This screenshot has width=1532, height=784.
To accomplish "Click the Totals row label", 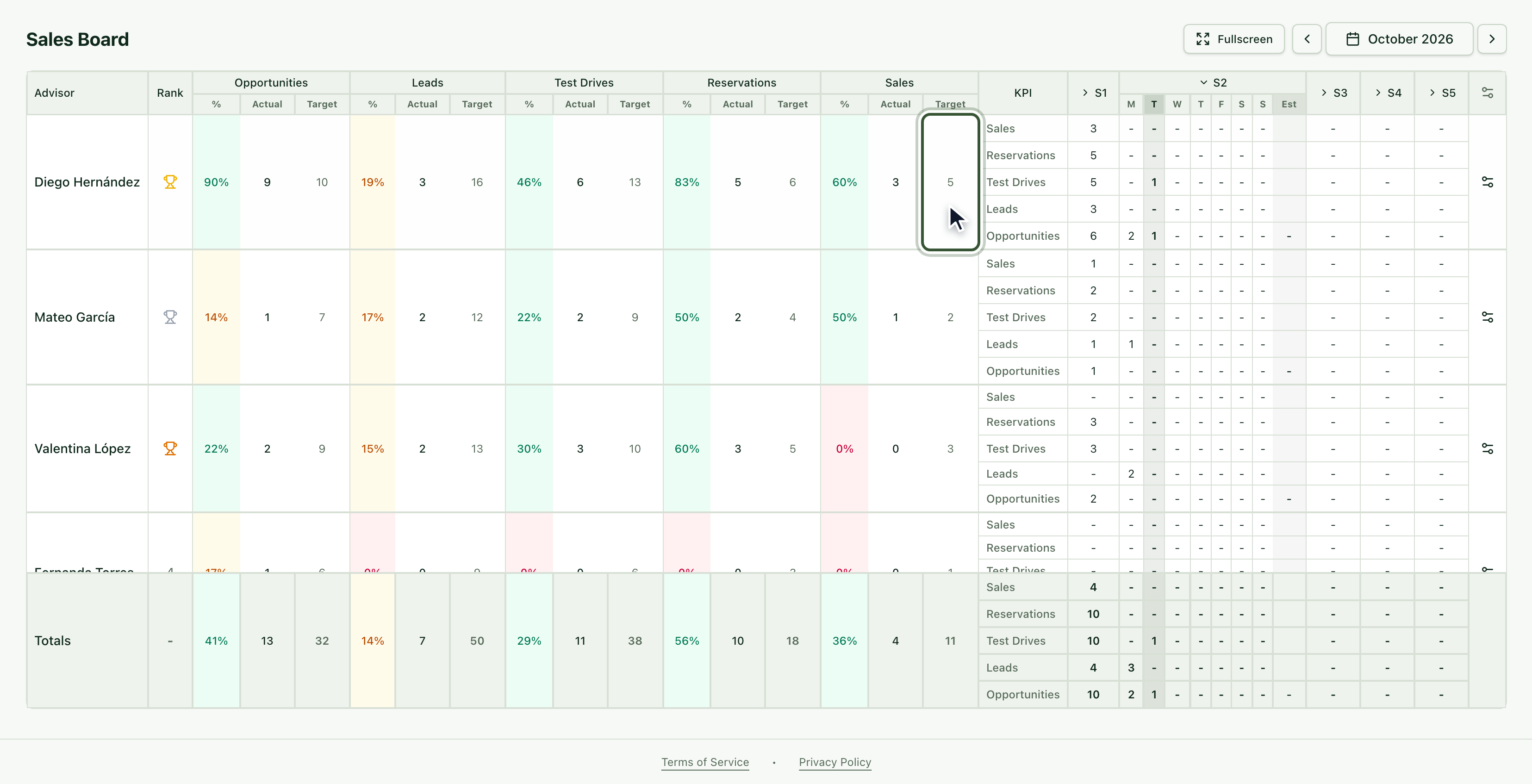I will point(52,641).
